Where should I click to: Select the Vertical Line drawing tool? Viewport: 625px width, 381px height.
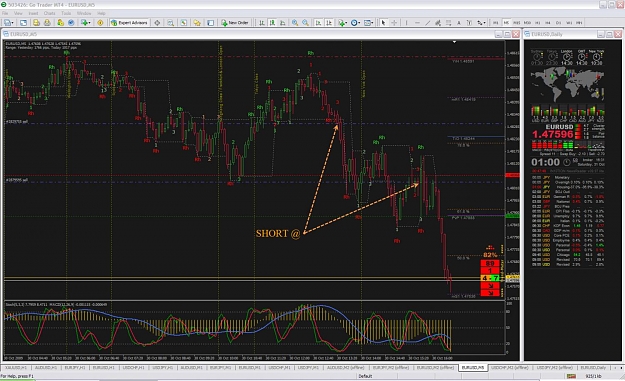coord(406,23)
